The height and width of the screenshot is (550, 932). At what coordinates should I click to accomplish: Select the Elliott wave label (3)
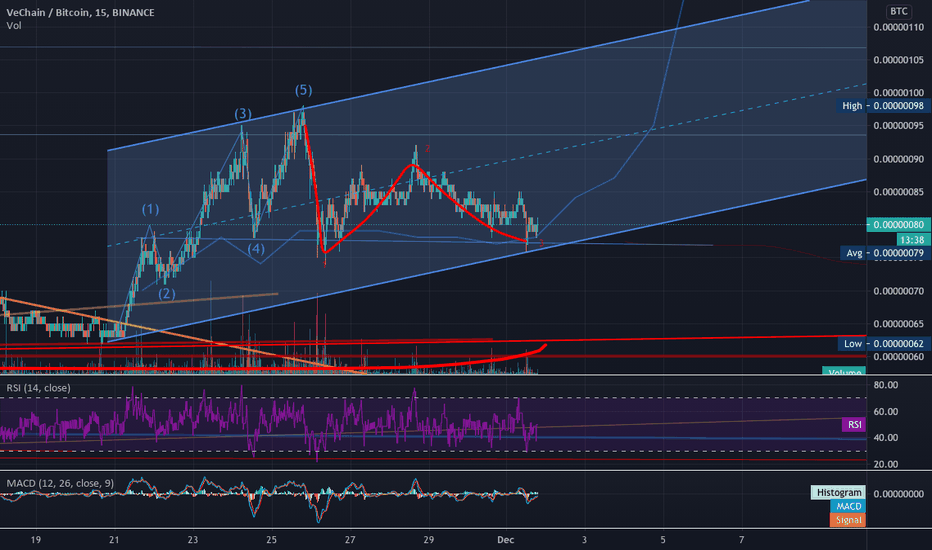pos(243,114)
